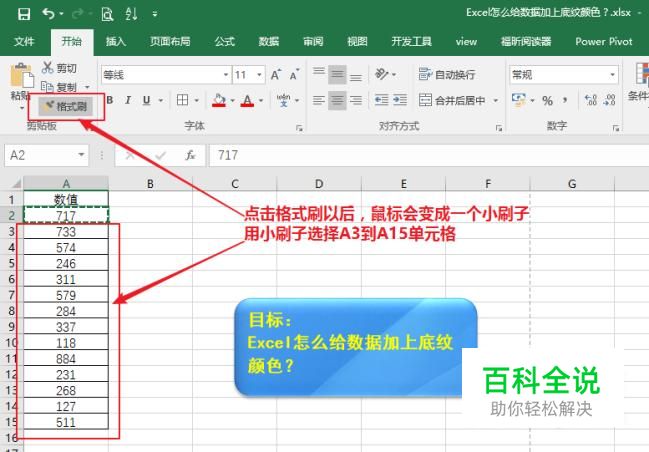Open the Number group dialog launcher
Viewport: 649px width, 452px height.
pyautogui.click(x=616, y=128)
